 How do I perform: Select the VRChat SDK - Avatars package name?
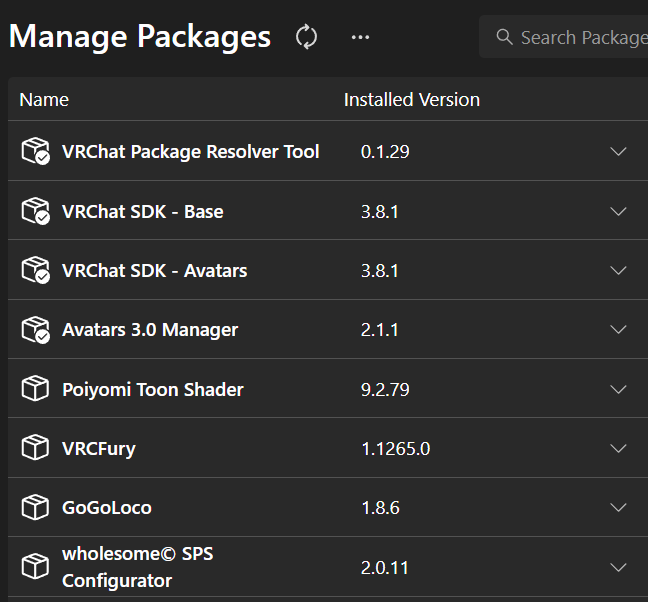pos(154,270)
